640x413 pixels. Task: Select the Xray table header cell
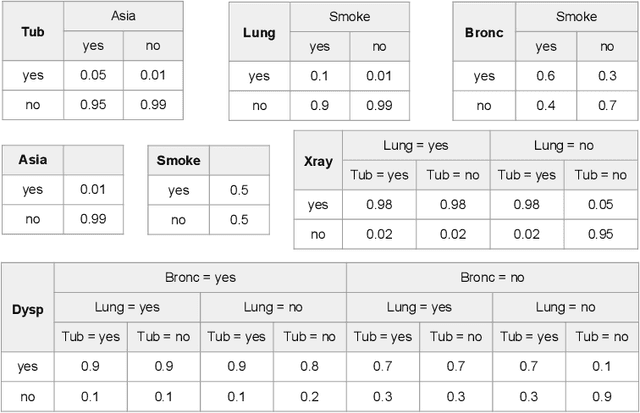318,160
